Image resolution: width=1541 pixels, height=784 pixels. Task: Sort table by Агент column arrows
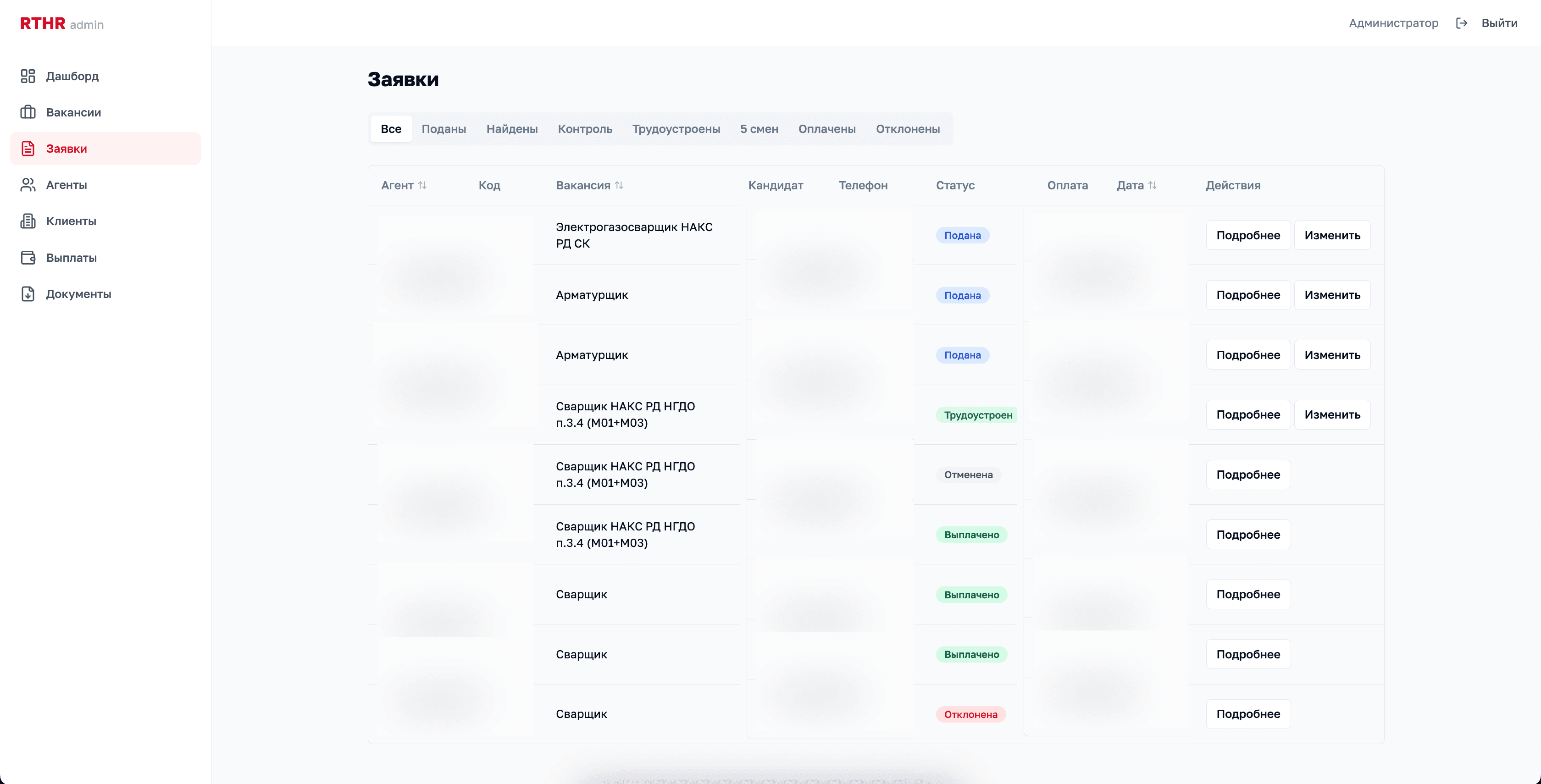422,185
